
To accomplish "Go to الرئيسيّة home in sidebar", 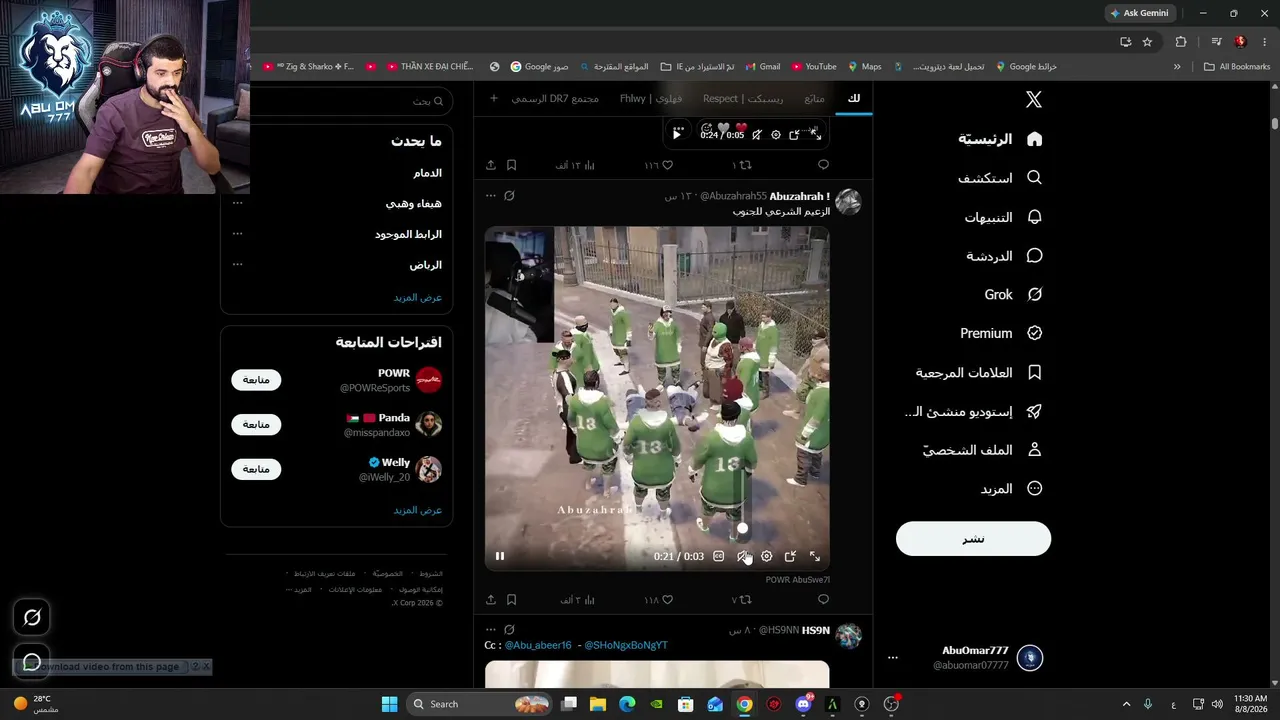I will pyautogui.click(x=1000, y=139).
